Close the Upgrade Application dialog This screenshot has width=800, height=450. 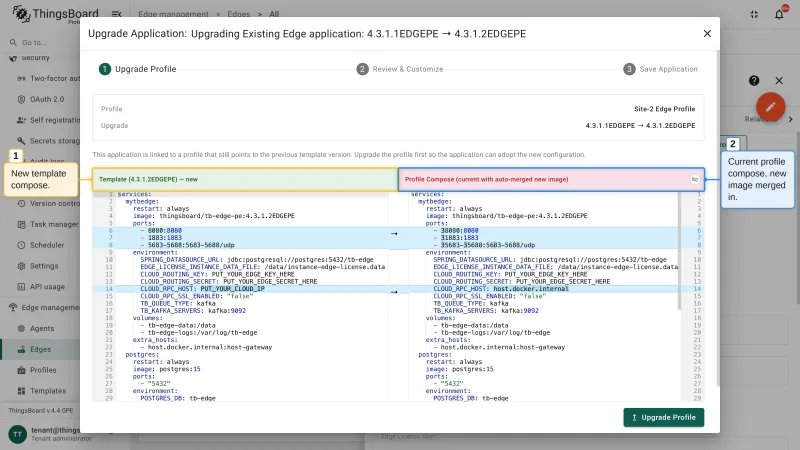pyautogui.click(x=707, y=34)
